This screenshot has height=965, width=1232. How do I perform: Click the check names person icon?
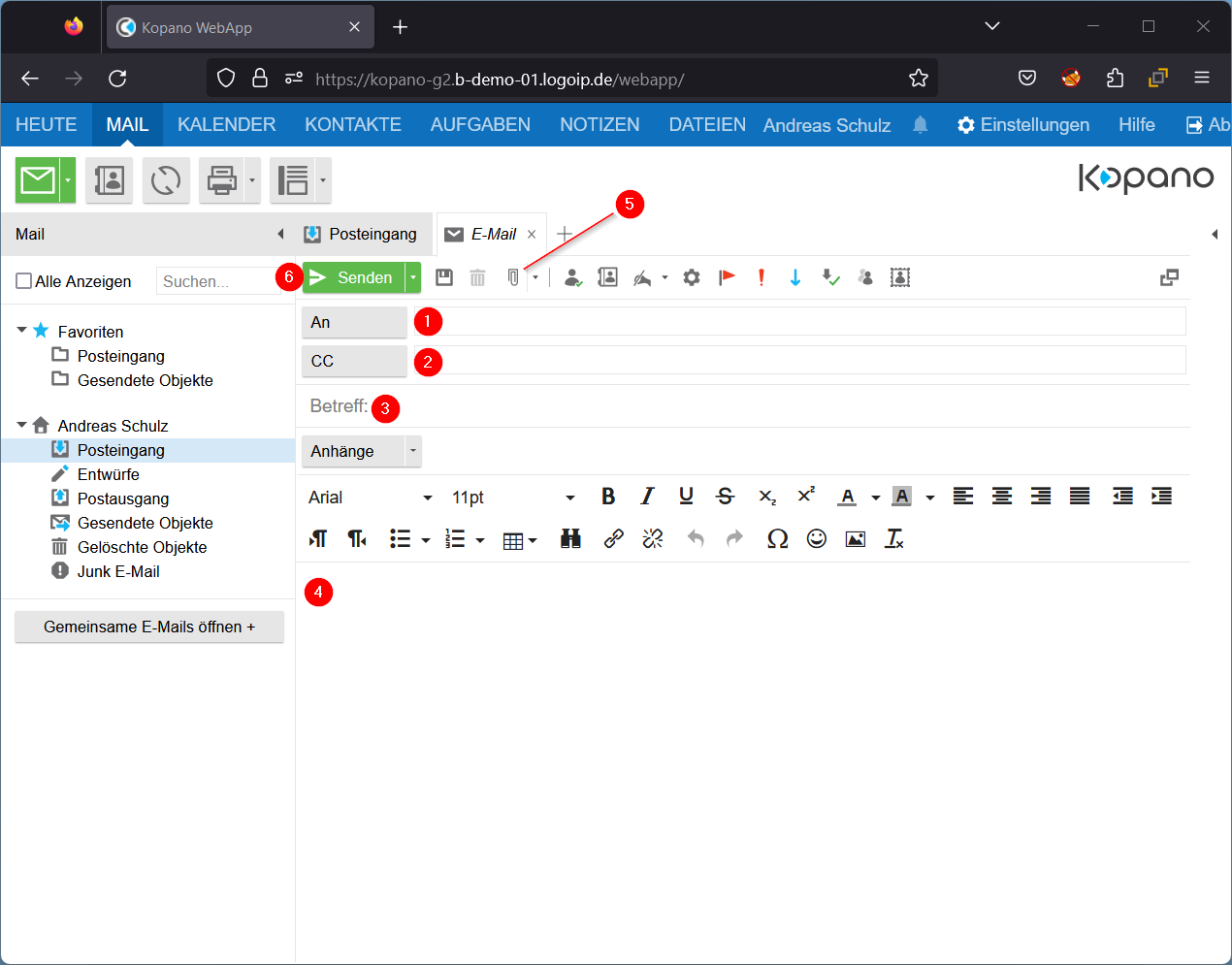(x=573, y=277)
